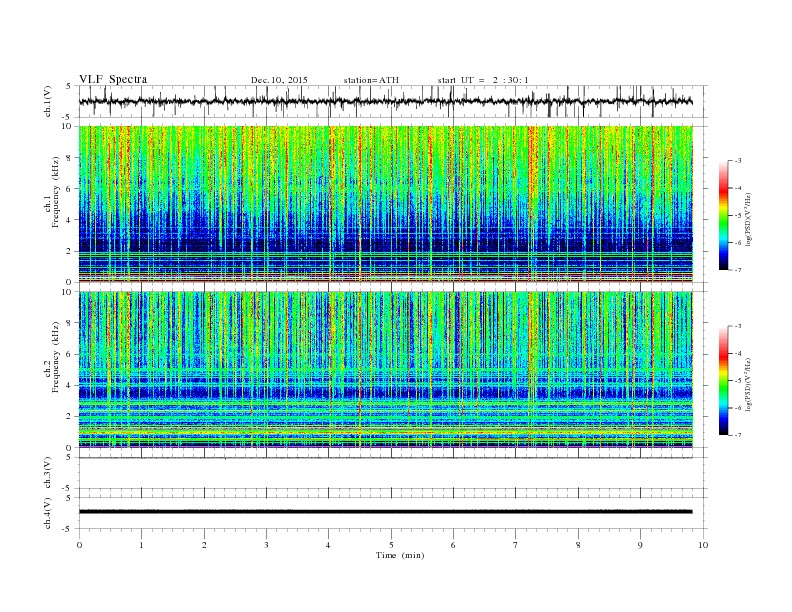The width and height of the screenshot is (792, 612).
Task: Click the "-3" tick on ch.1 colorbar
Action: click(737, 161)
